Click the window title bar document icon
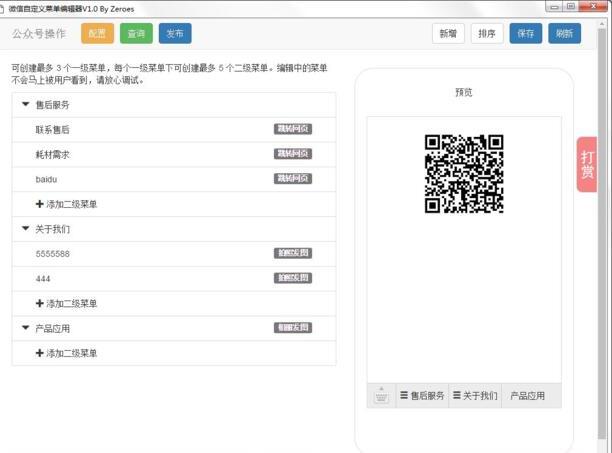This screenshot has height=453, width=612. pos(2,9)
